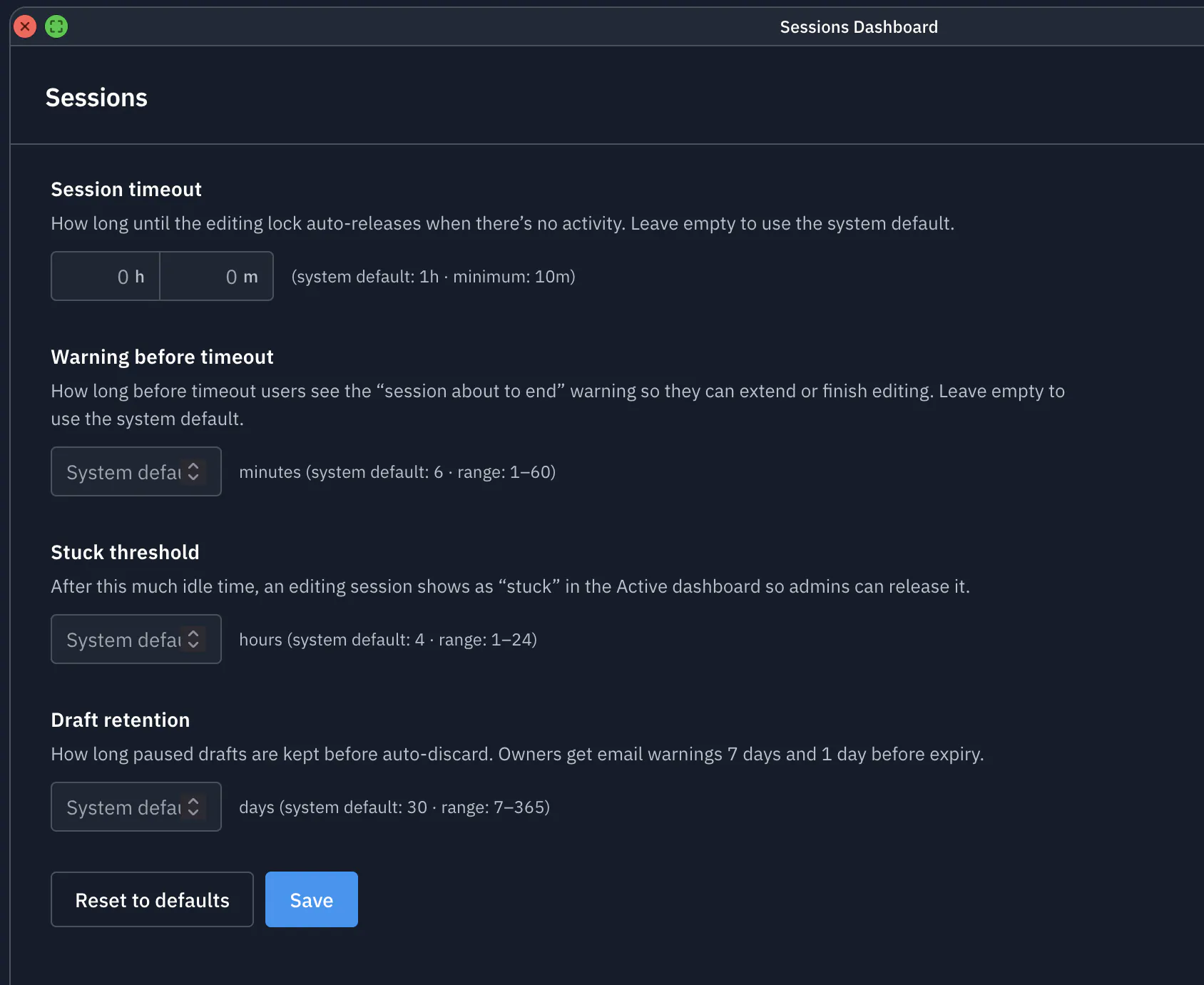
Task: Click the Session timeout minutes field
Action: (217, 276)
